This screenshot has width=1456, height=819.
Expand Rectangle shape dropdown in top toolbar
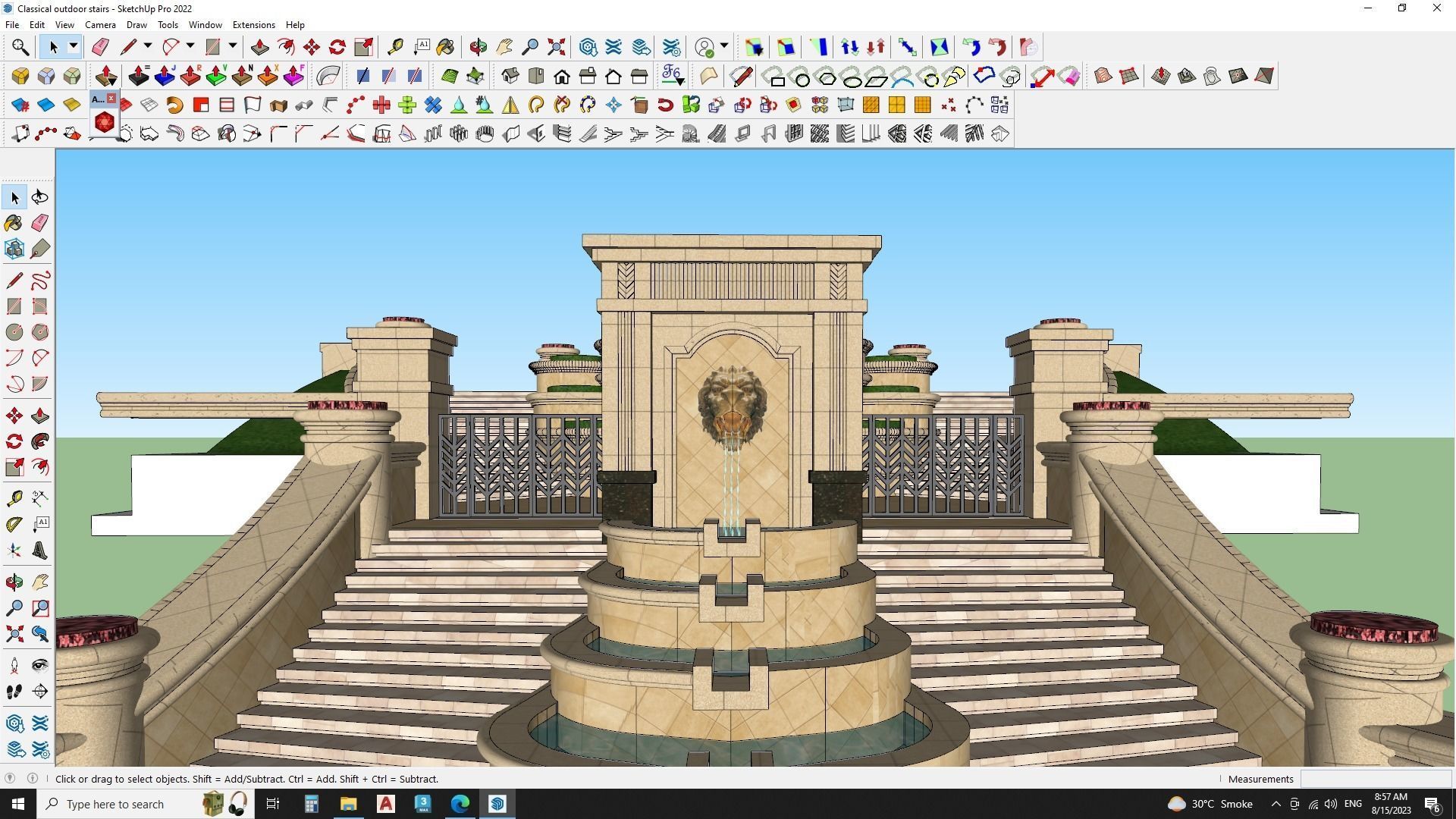point(233,47)
